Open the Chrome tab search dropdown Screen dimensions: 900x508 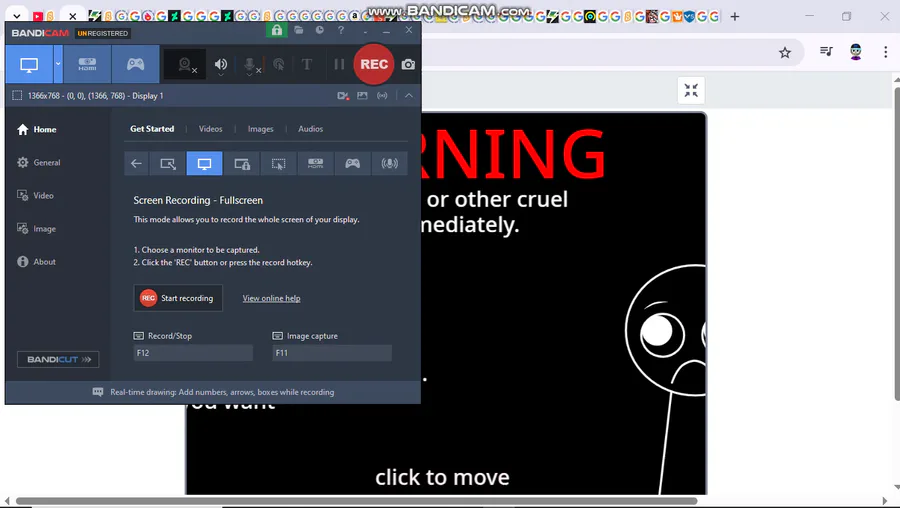[17, 17]
